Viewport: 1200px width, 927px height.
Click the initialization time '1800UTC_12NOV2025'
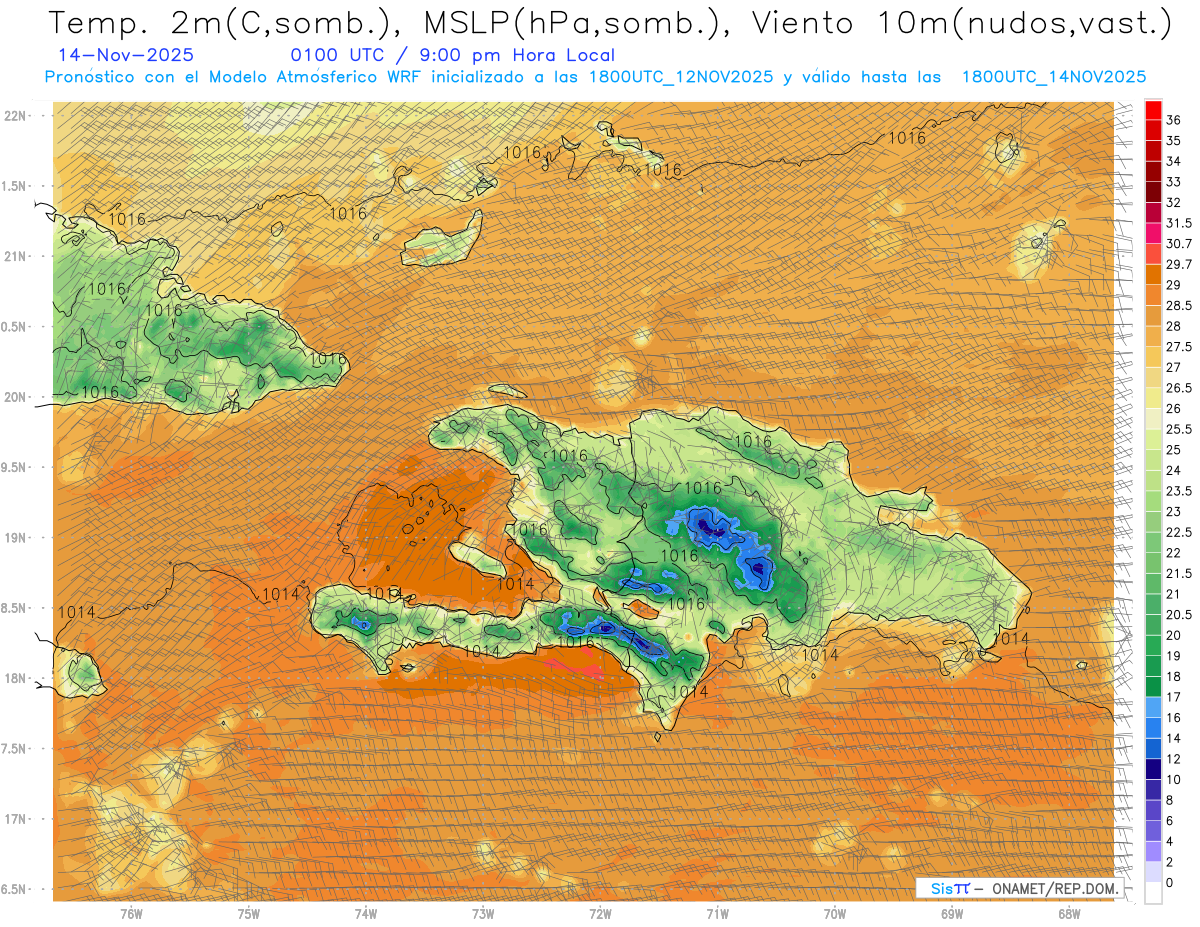point(682,77)
